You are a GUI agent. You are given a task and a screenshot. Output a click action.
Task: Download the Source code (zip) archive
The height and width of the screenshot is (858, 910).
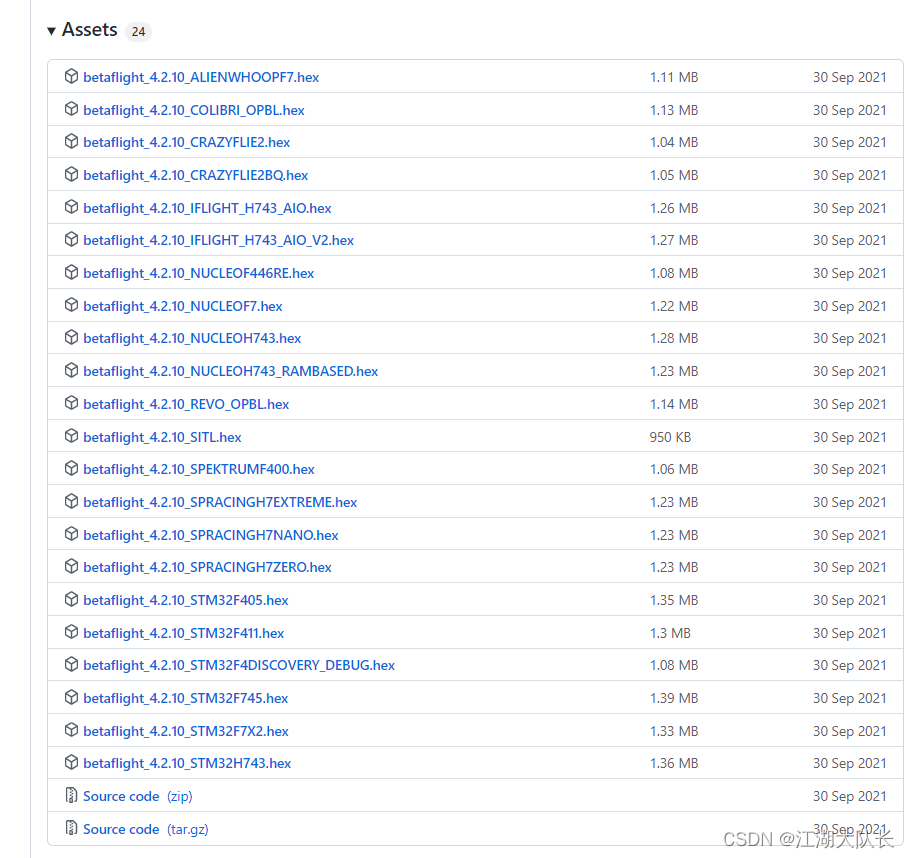[138, 796]
